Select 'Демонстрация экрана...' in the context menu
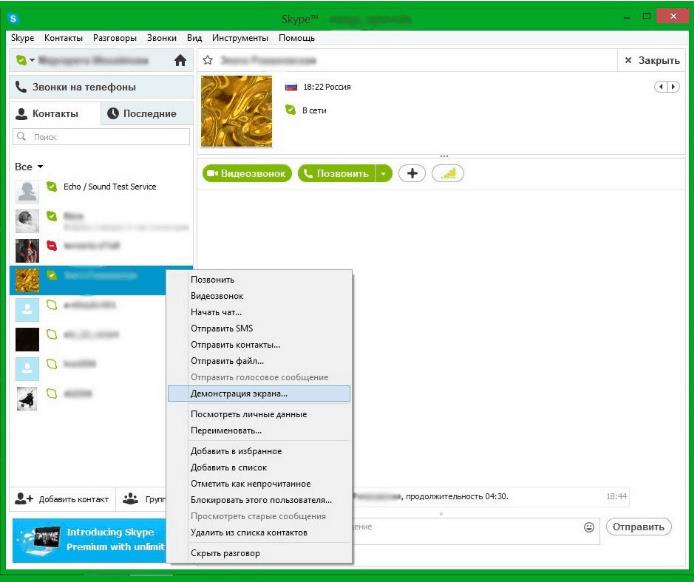This screenshot has height=582, width=694. pyautogui.click(x=239, y=394)
